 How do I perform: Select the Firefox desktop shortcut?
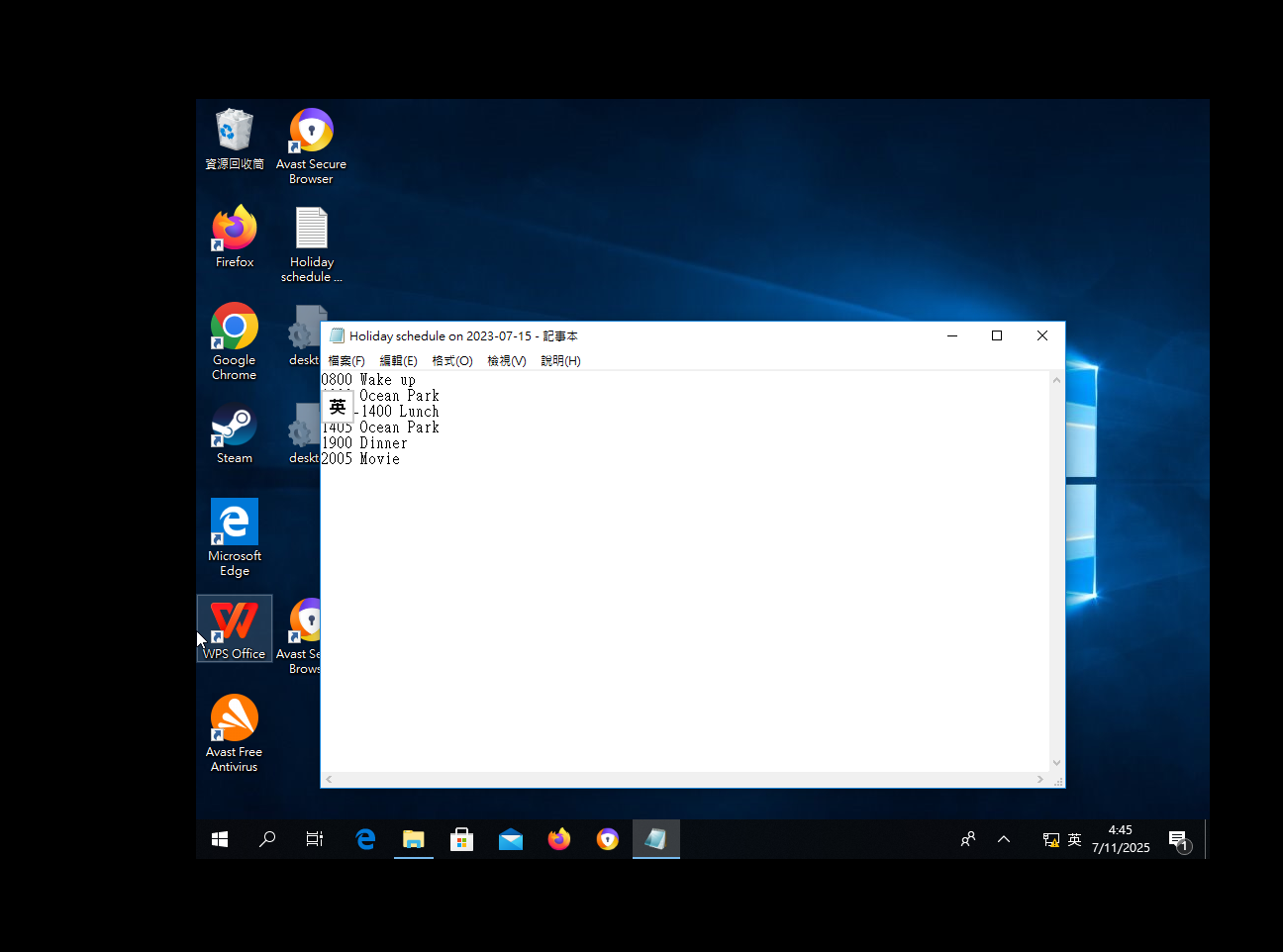(235, 237)
